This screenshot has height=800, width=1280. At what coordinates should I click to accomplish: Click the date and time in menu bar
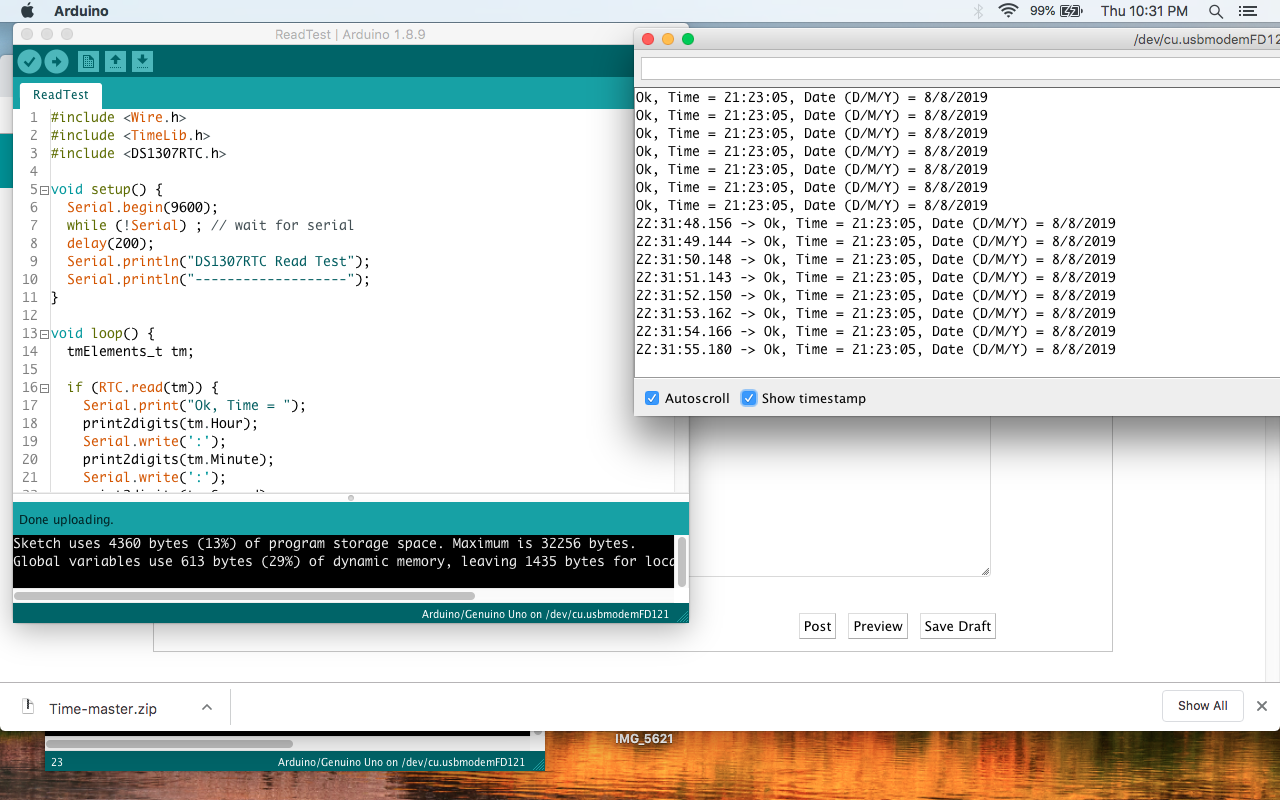click(1144, 11)
